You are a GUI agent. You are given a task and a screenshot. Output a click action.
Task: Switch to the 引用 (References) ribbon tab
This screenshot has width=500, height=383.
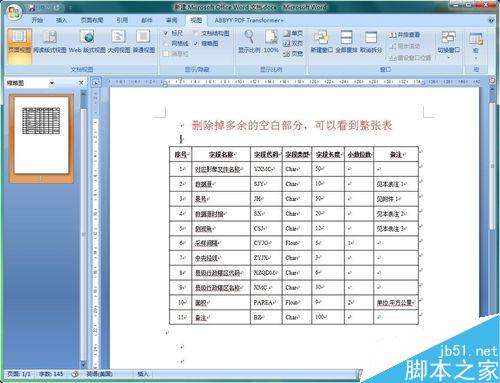[122, 20]
